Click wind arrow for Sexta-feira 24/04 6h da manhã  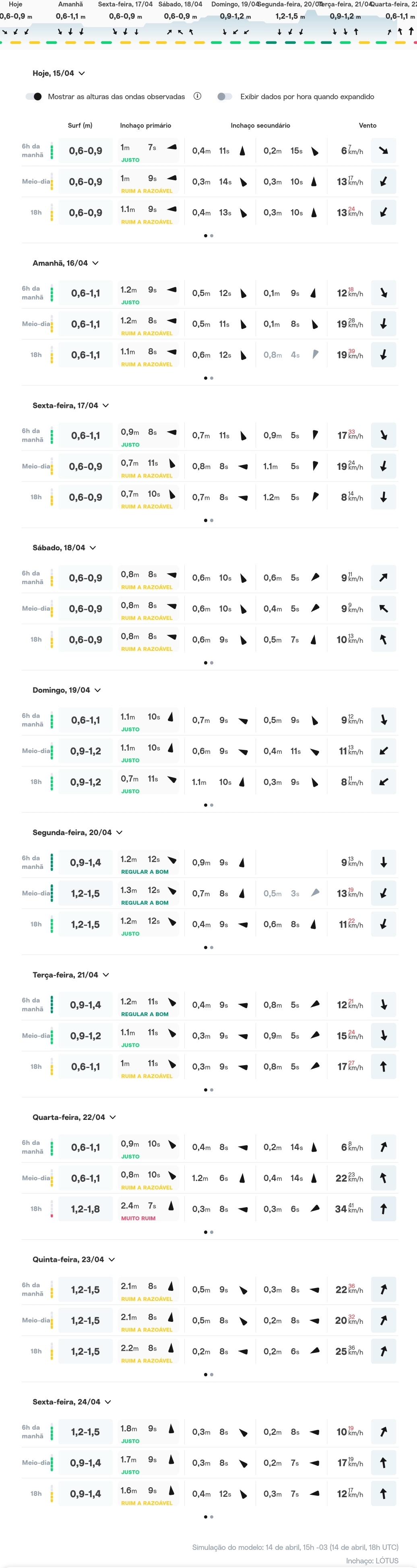tap(384, 1432)
